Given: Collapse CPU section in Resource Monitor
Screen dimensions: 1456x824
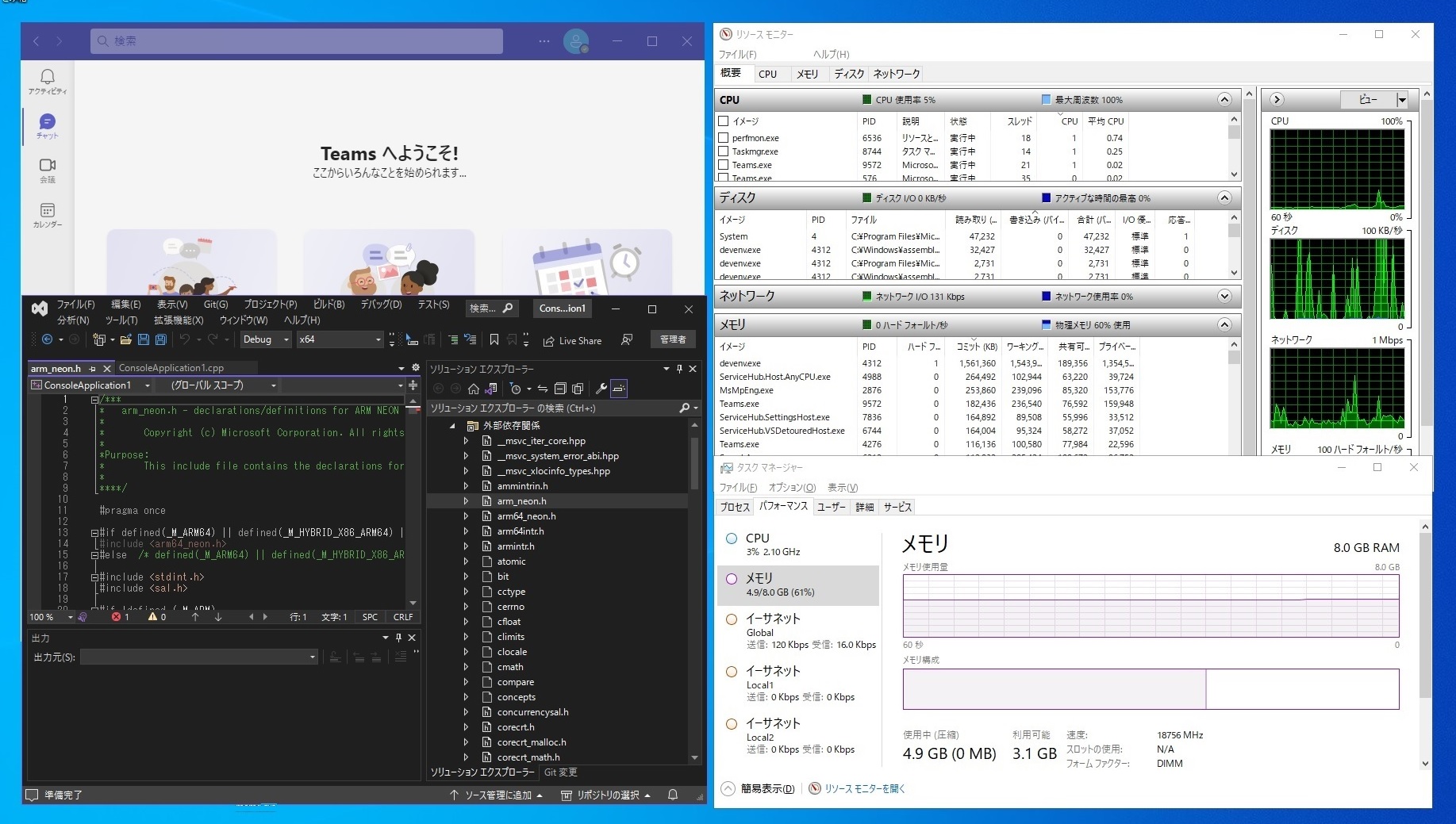Looking at the screenshot, I should [1224, 100].
